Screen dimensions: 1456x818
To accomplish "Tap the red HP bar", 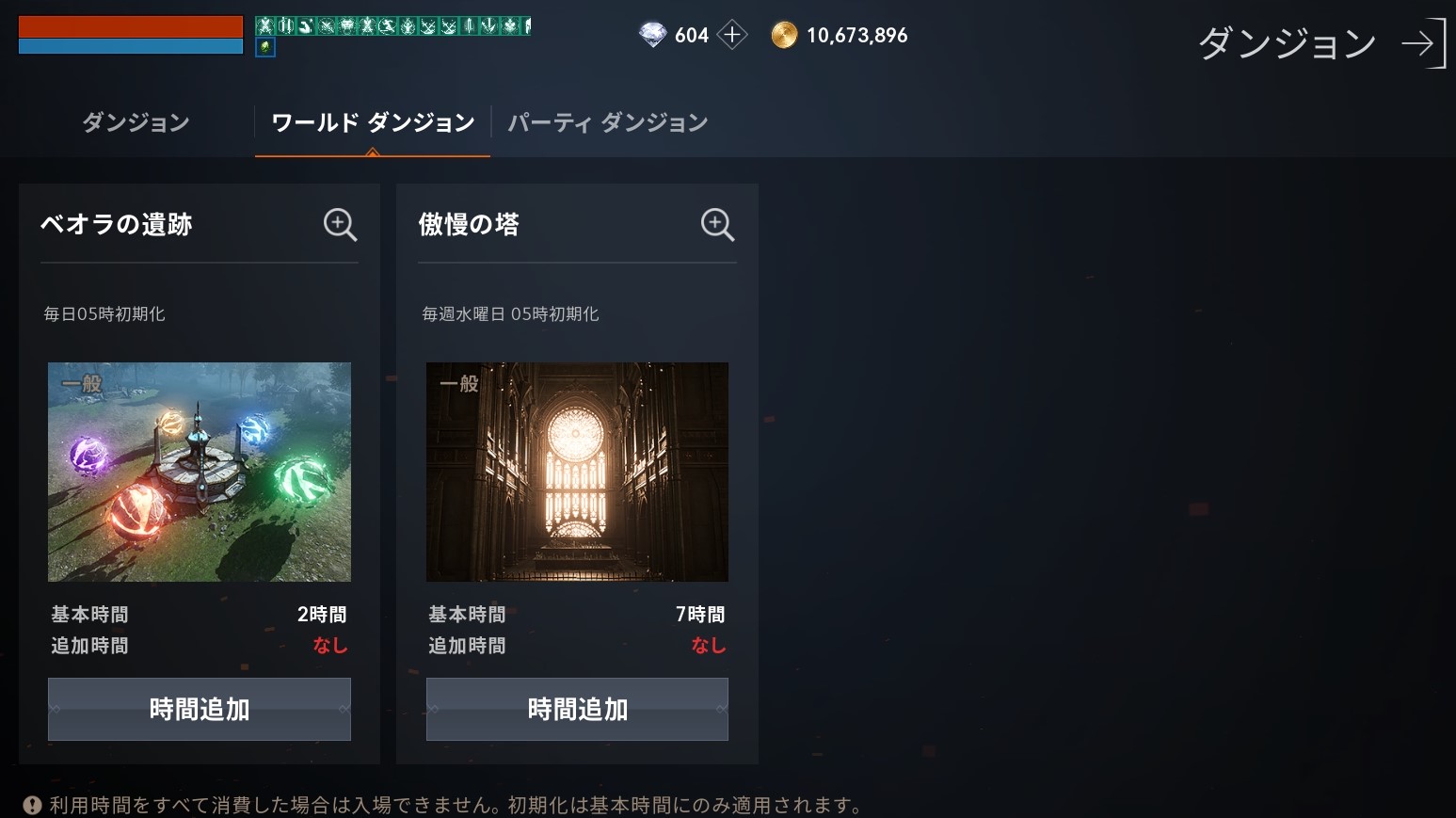I will click(131, 26).
